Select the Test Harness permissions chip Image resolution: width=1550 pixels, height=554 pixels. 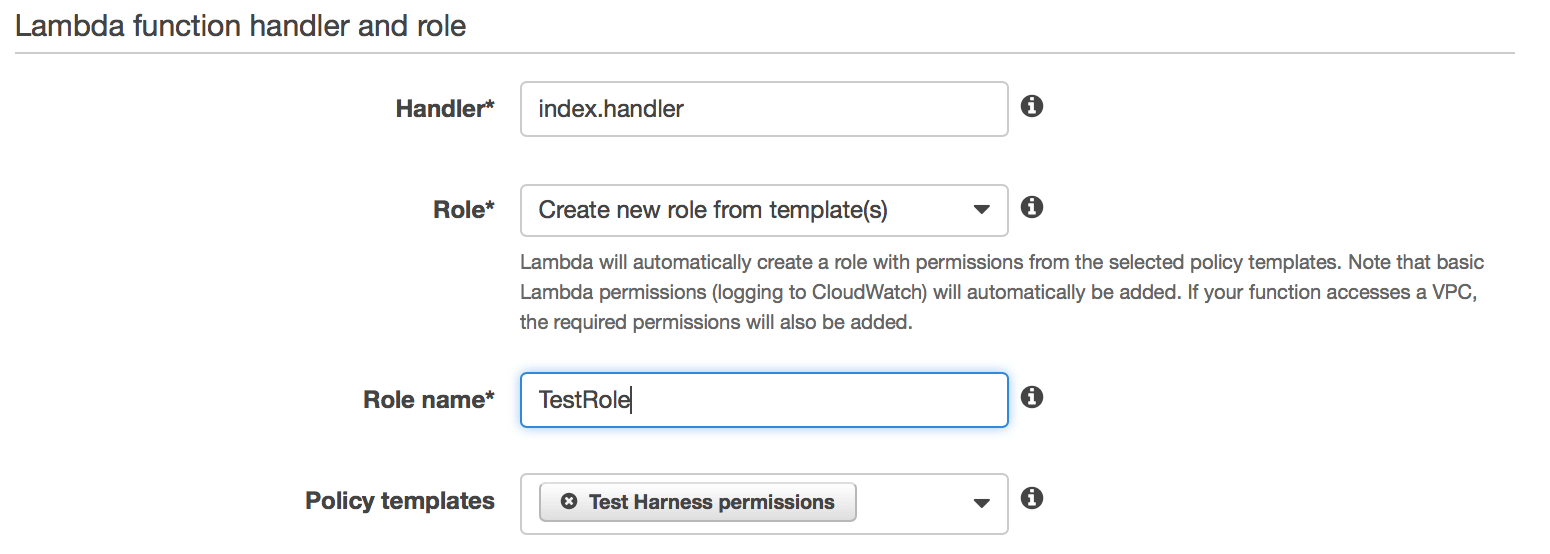(698, 502)
